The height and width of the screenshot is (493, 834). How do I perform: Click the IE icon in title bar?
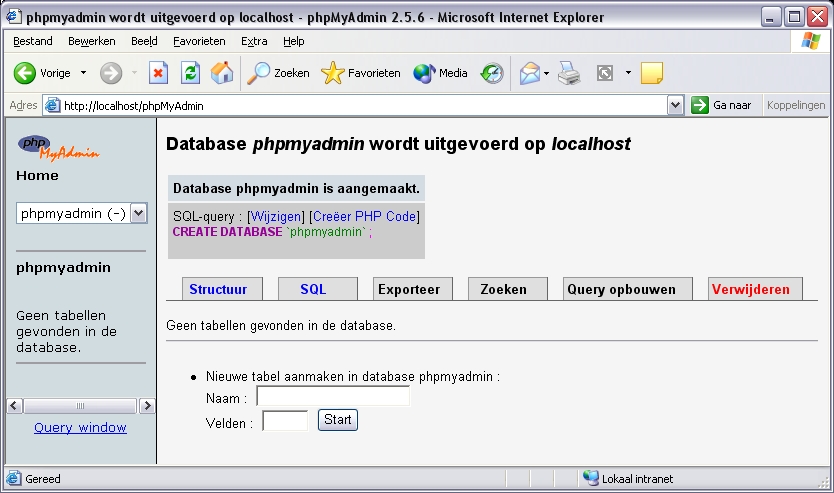click(x=14, y=17)
